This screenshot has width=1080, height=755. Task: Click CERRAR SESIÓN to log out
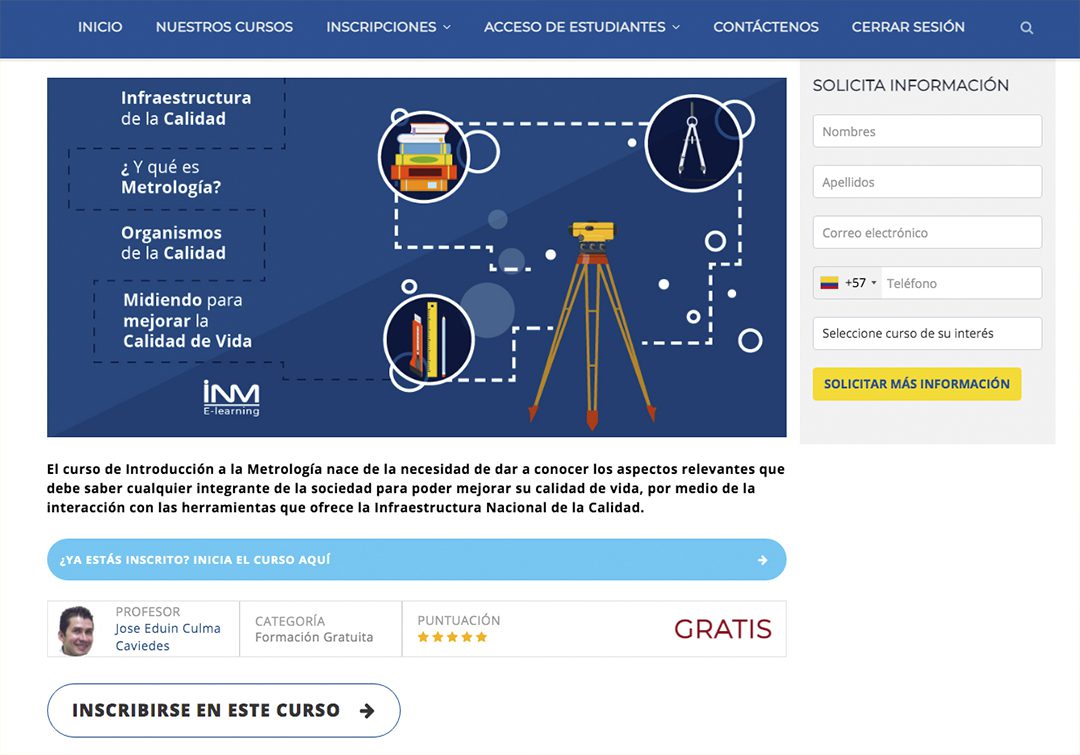[908, 27]
